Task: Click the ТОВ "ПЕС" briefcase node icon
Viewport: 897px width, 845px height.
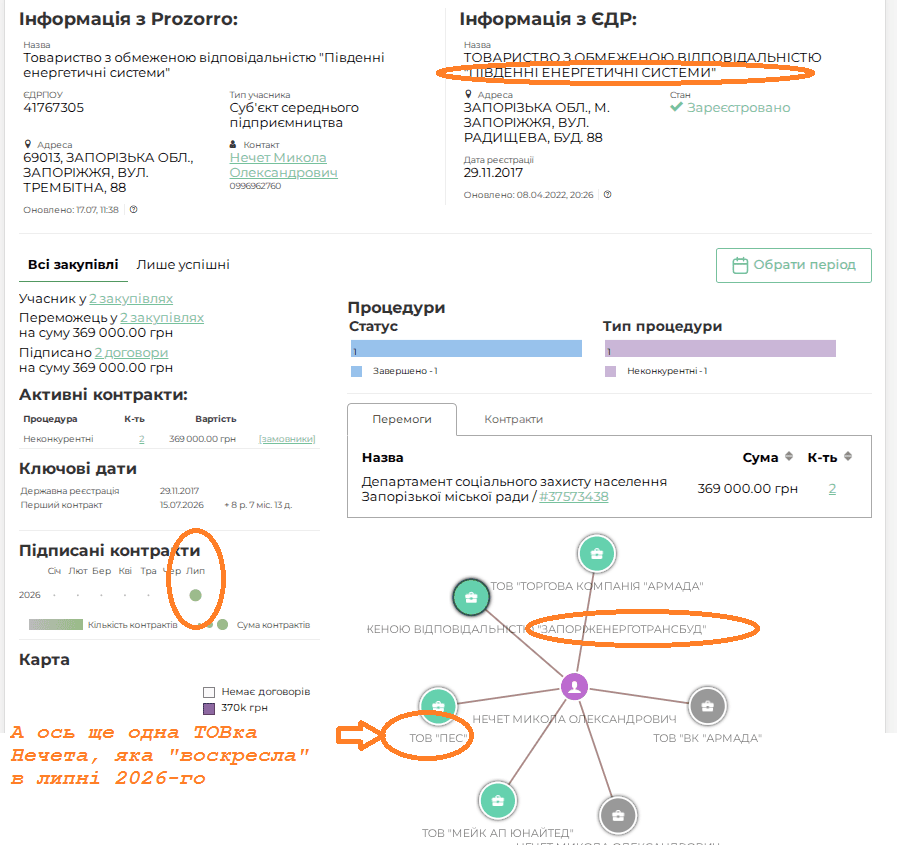Action: tap(438, 705)
